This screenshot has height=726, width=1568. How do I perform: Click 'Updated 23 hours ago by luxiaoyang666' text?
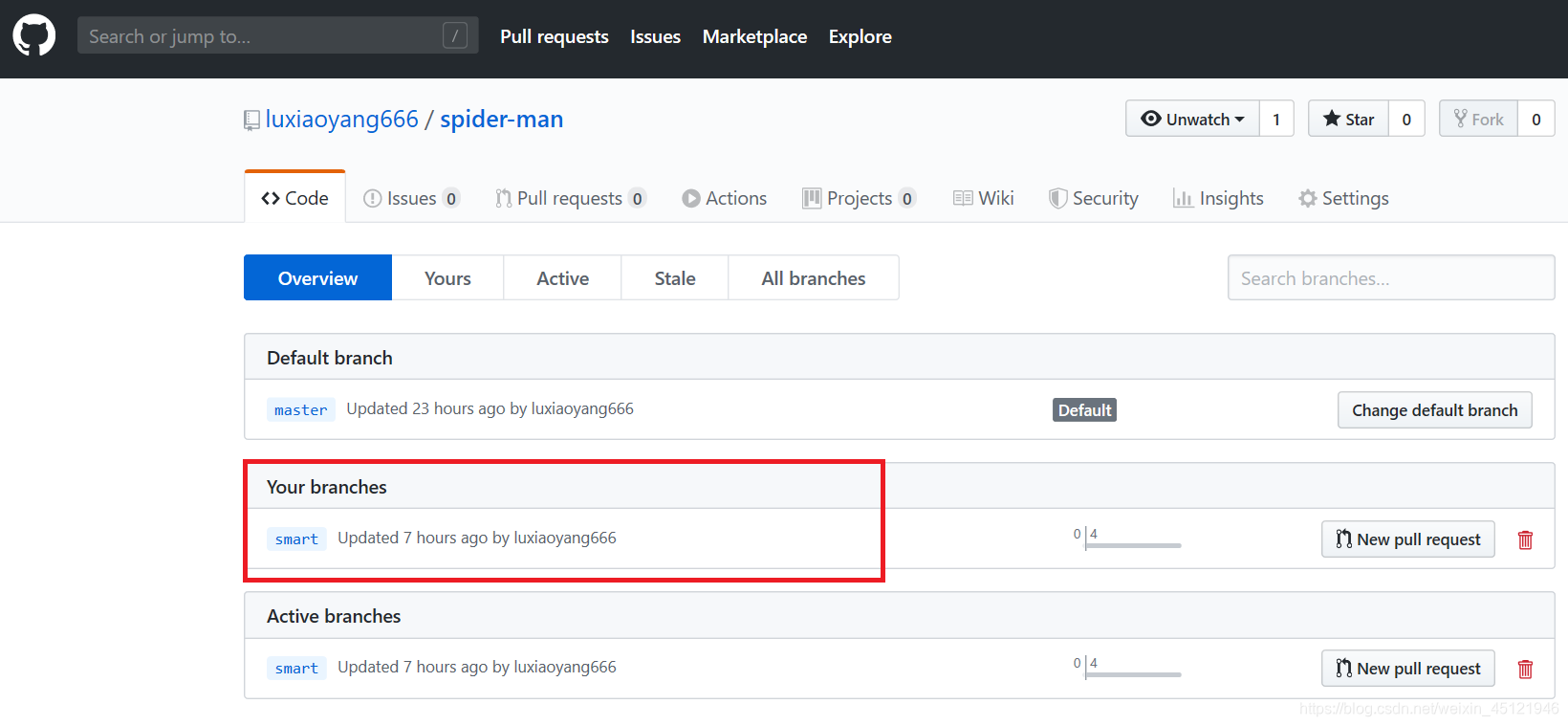[x=490, y=408]
